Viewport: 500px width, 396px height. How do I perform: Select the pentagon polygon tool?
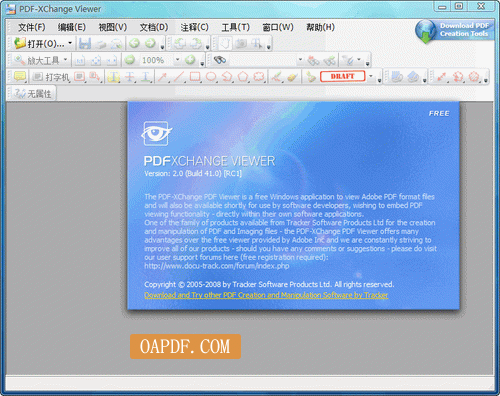tap(243, 77)
